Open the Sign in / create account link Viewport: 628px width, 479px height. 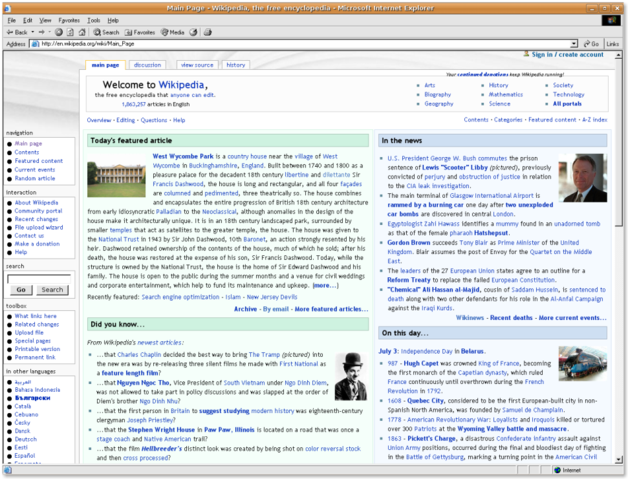pyautogui.click(x=567, y=55)
